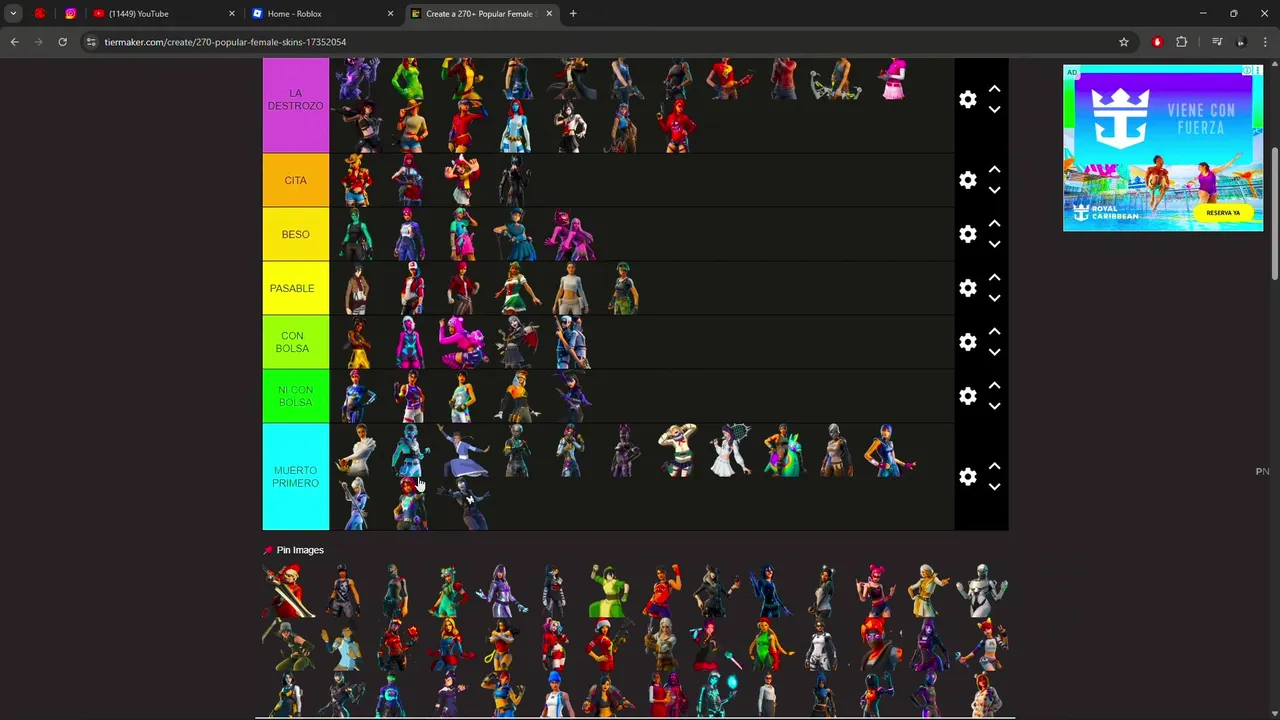The image size is (1280, 720).
Task: Click the CON BOLSA tier label
Action: 295,342
